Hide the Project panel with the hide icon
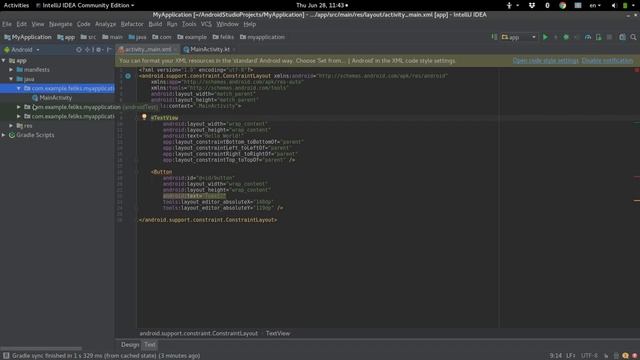Image resolution: width=640 pixels, height=360 pixels. pyautogui.click(x=109, y=49)
